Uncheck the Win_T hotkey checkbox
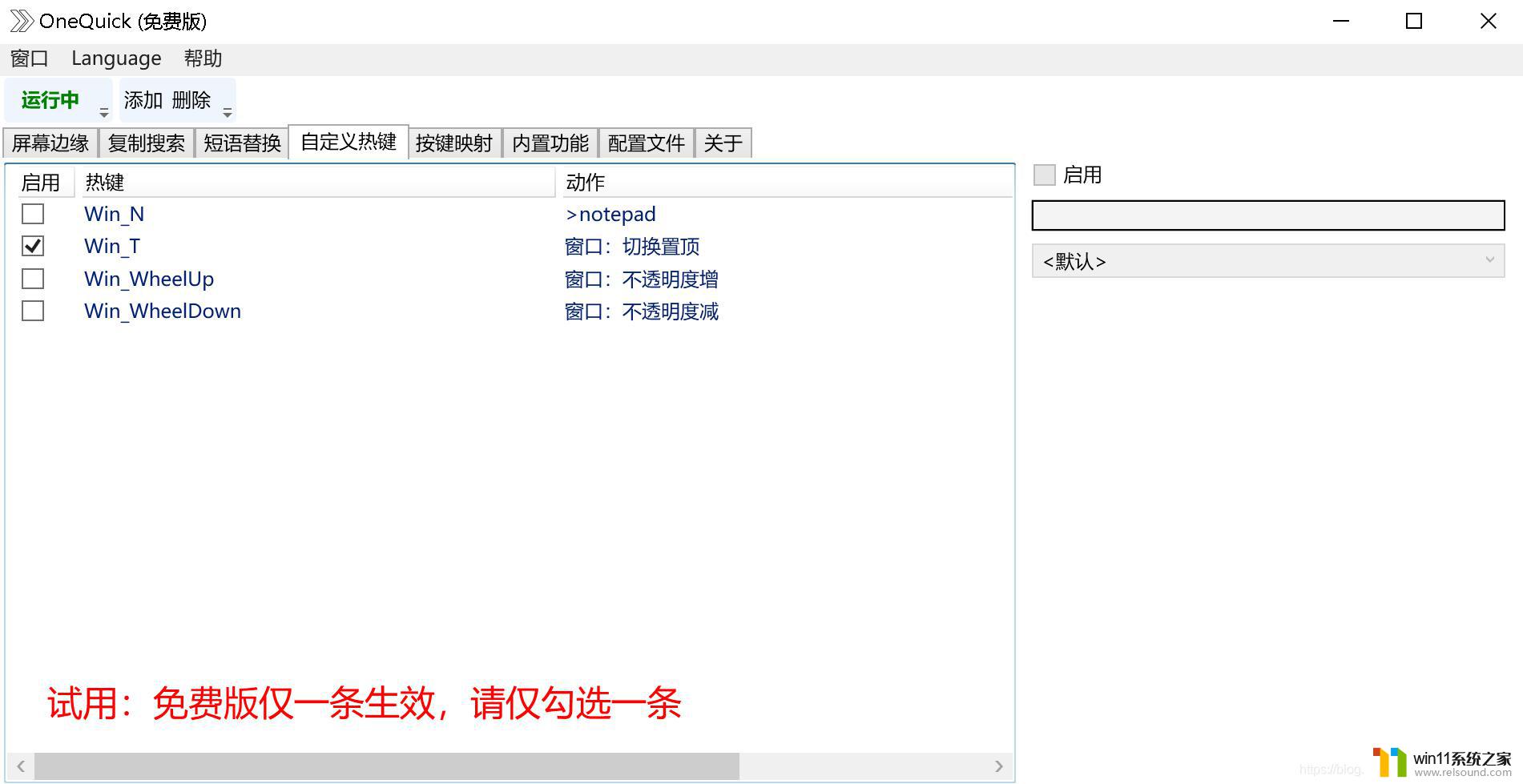Screen dimensions: 1523x784 pyautogui.click(x=33, y=246)
